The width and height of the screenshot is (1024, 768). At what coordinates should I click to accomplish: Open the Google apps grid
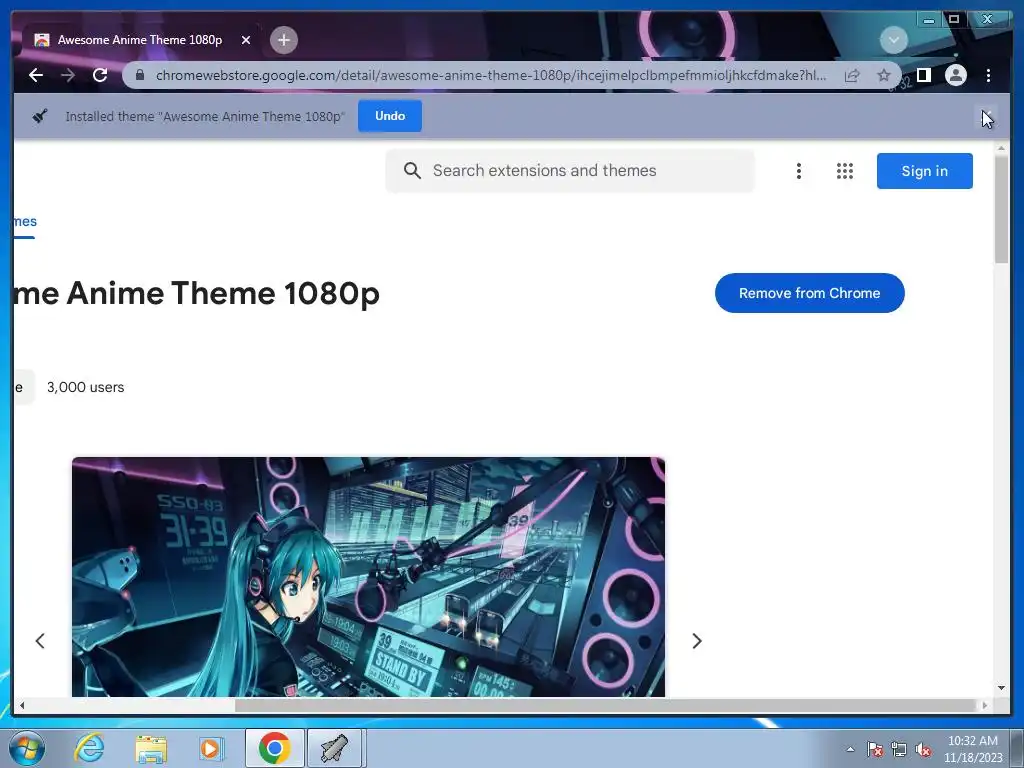pos(844,171)
